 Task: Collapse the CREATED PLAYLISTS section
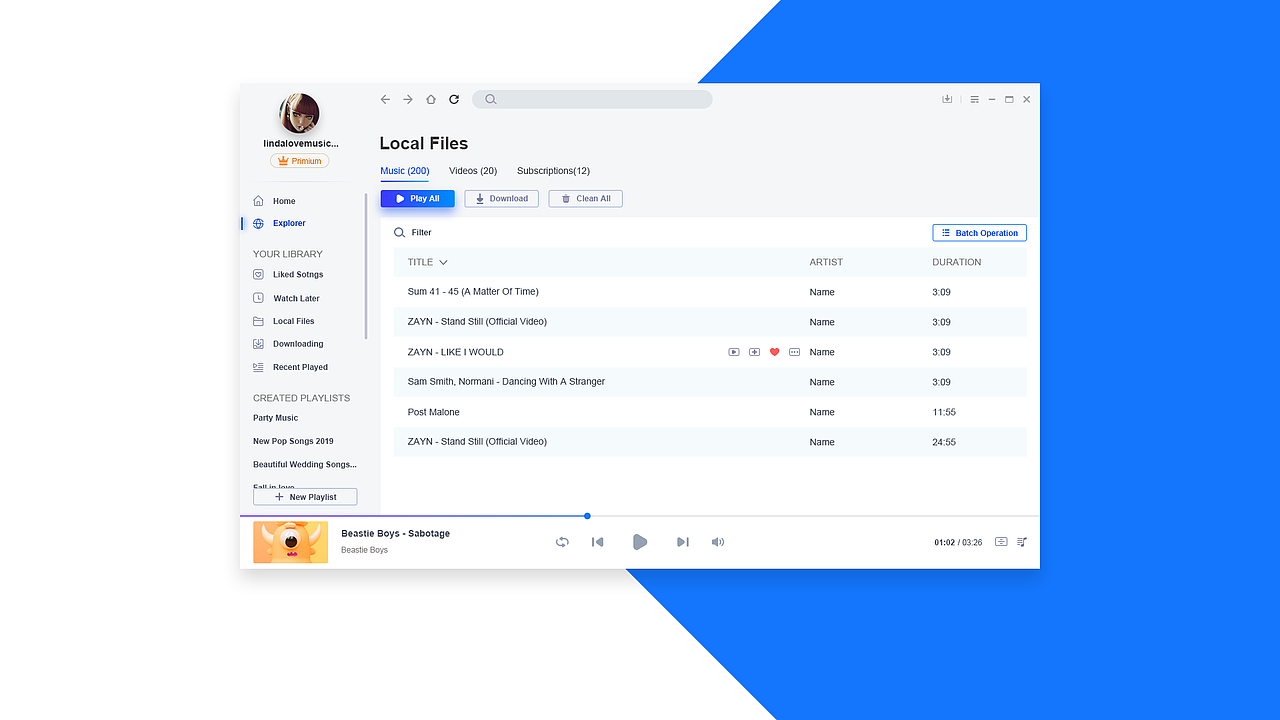(x=301, y=398)
